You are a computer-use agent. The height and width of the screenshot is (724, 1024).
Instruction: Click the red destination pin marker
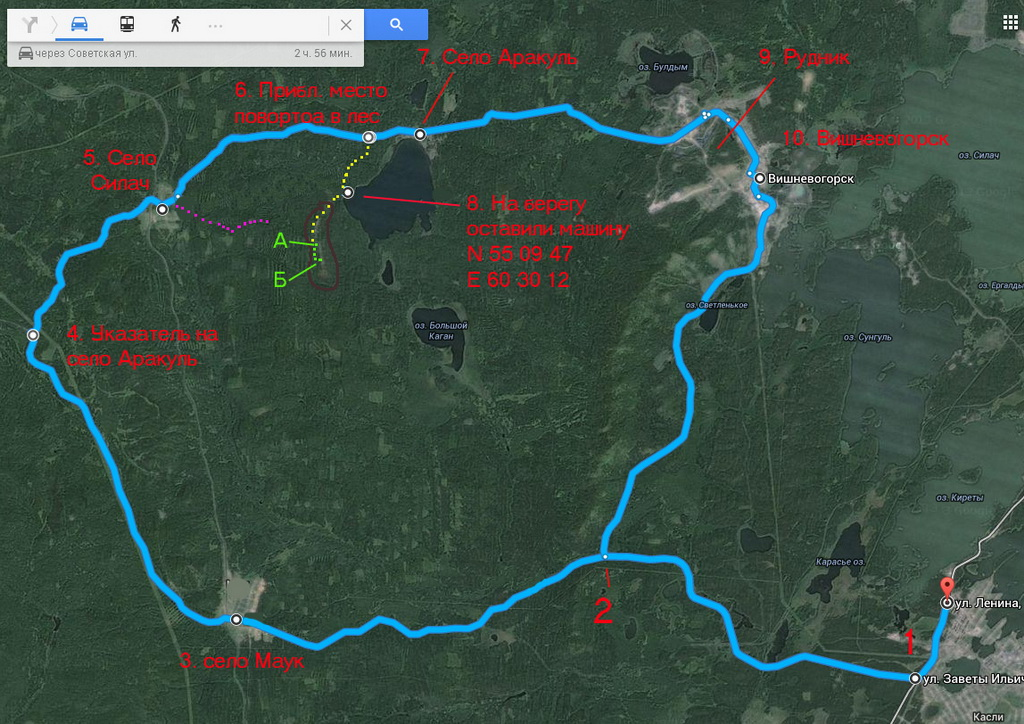[x=946, y=587]
